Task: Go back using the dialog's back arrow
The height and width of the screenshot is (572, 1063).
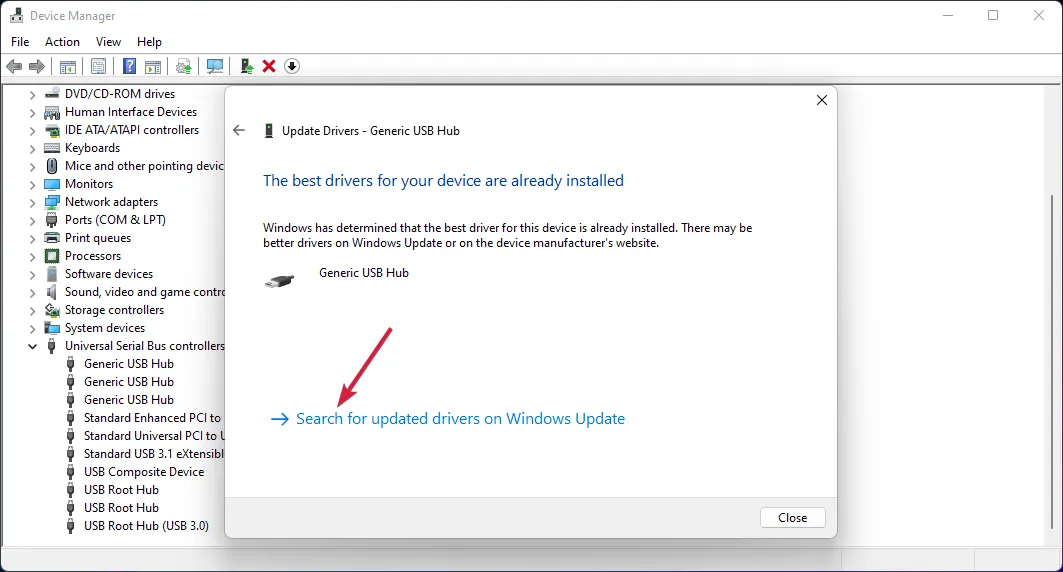Action: pyautogui.click(x=239, y=130)
